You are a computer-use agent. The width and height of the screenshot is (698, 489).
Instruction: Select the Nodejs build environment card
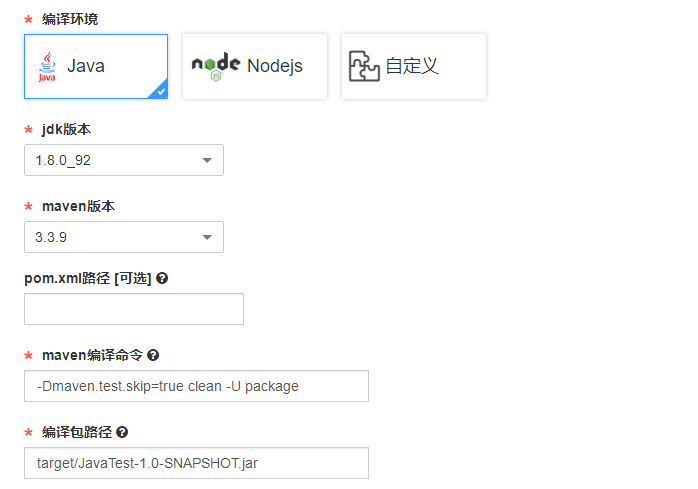[x=255, y=66]
